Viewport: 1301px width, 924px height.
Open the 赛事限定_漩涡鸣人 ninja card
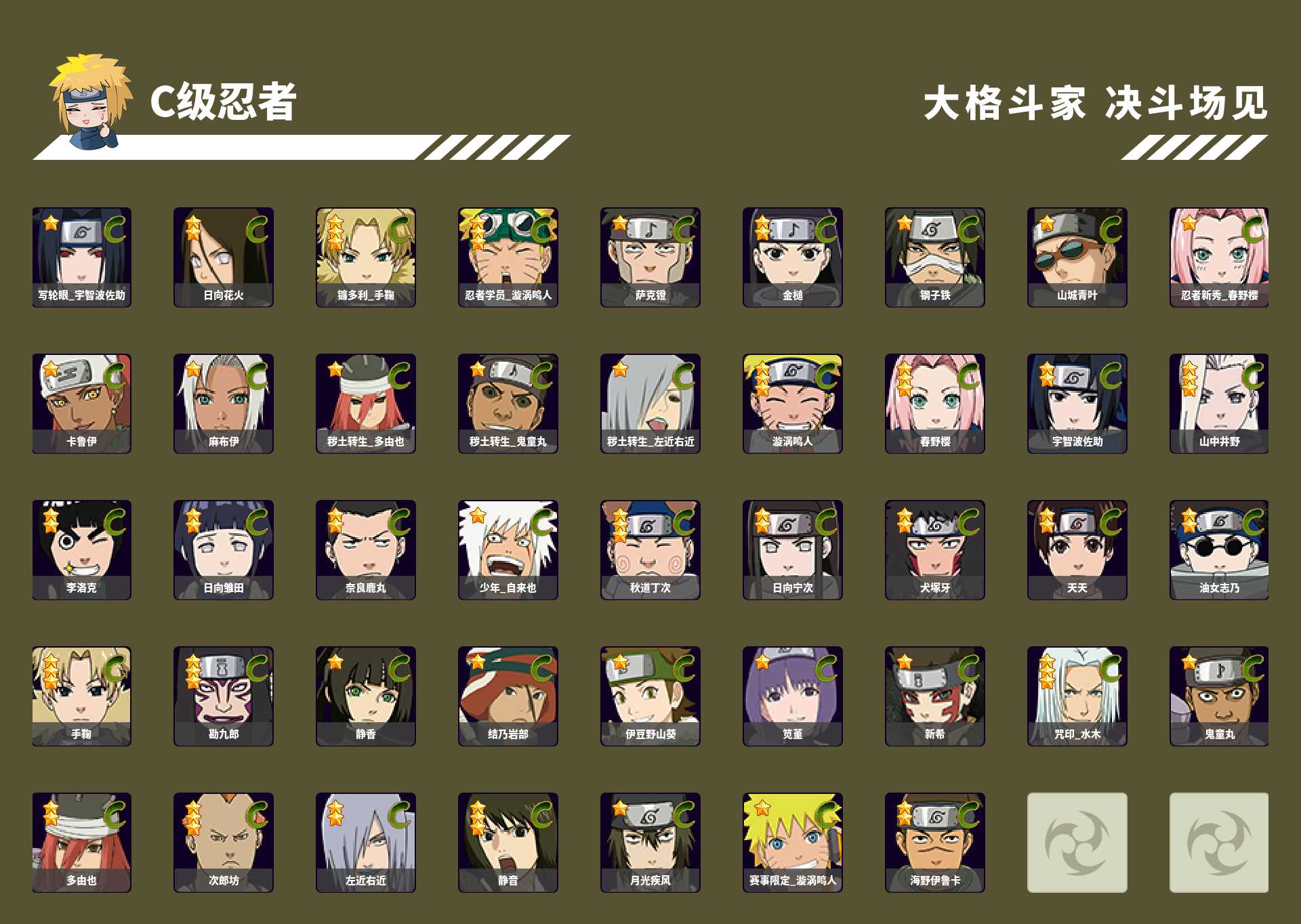point(793,843)
